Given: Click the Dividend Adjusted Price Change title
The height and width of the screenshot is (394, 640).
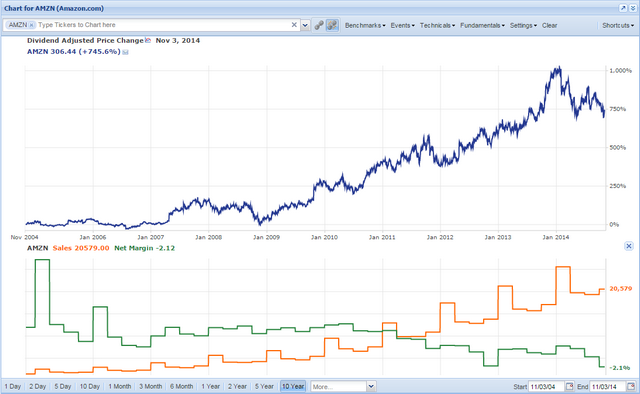Looking at the screenshot, I should click(x=85, y=40).
